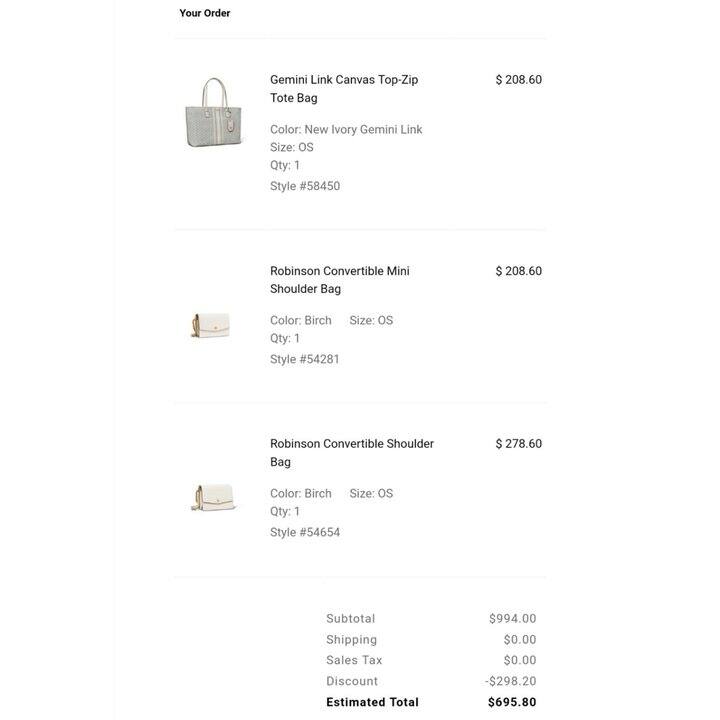Click the Estimated Total $695.80 amount
The width and height of the screenshot is (720, 720).
(x=512, y=702)
